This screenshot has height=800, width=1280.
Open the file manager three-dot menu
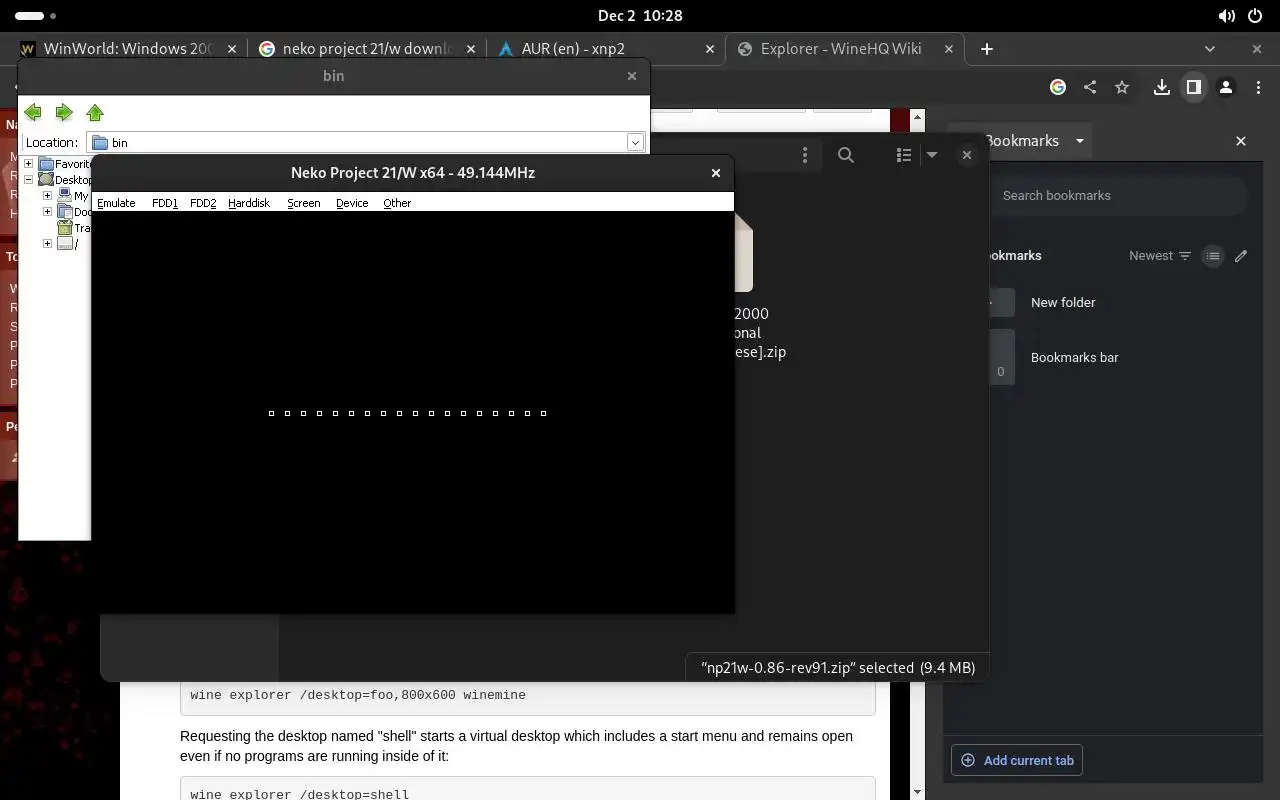coord(805,155)
